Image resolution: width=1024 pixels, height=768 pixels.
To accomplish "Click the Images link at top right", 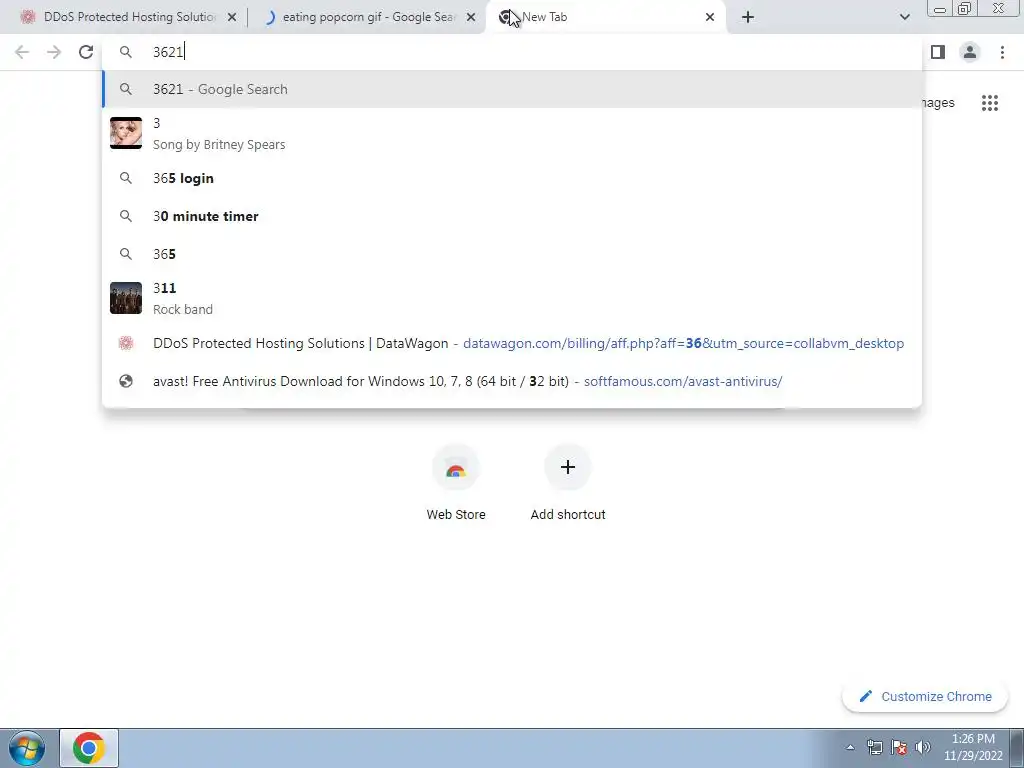I will (x=938, y=103).
